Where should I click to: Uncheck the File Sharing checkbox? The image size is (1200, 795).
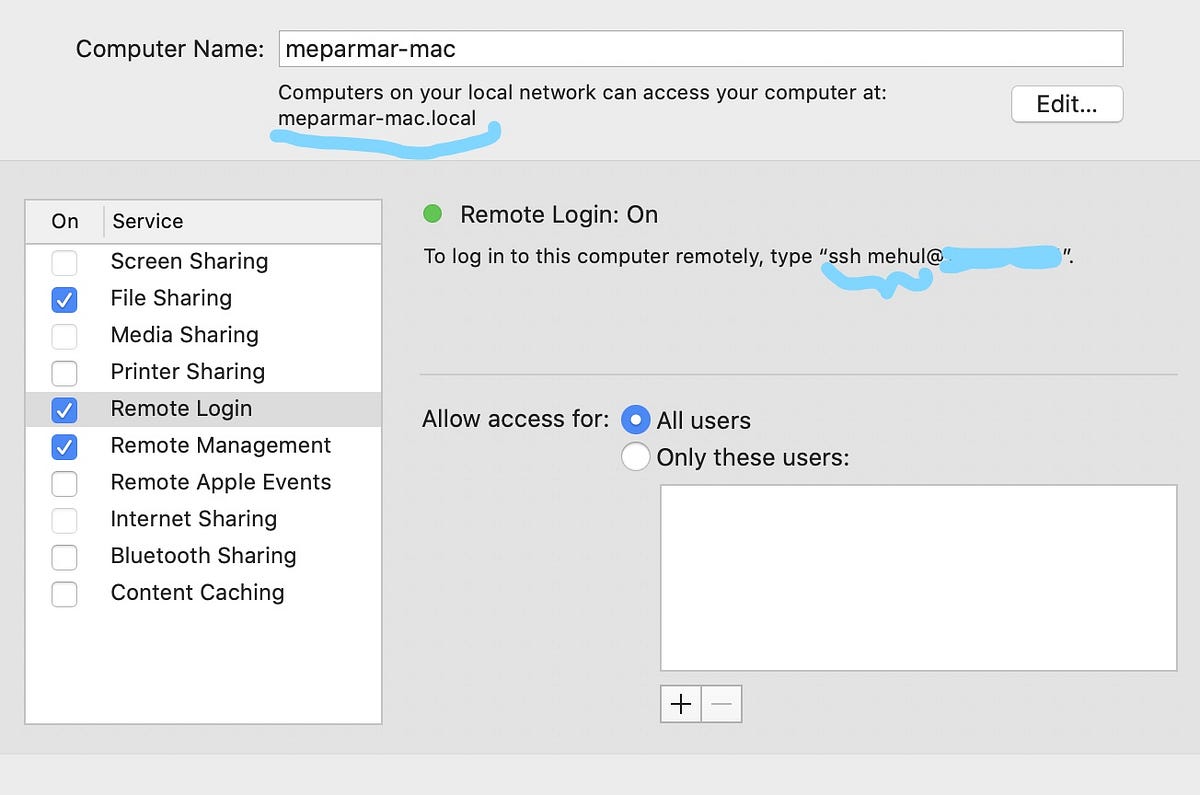pos(64,299)
